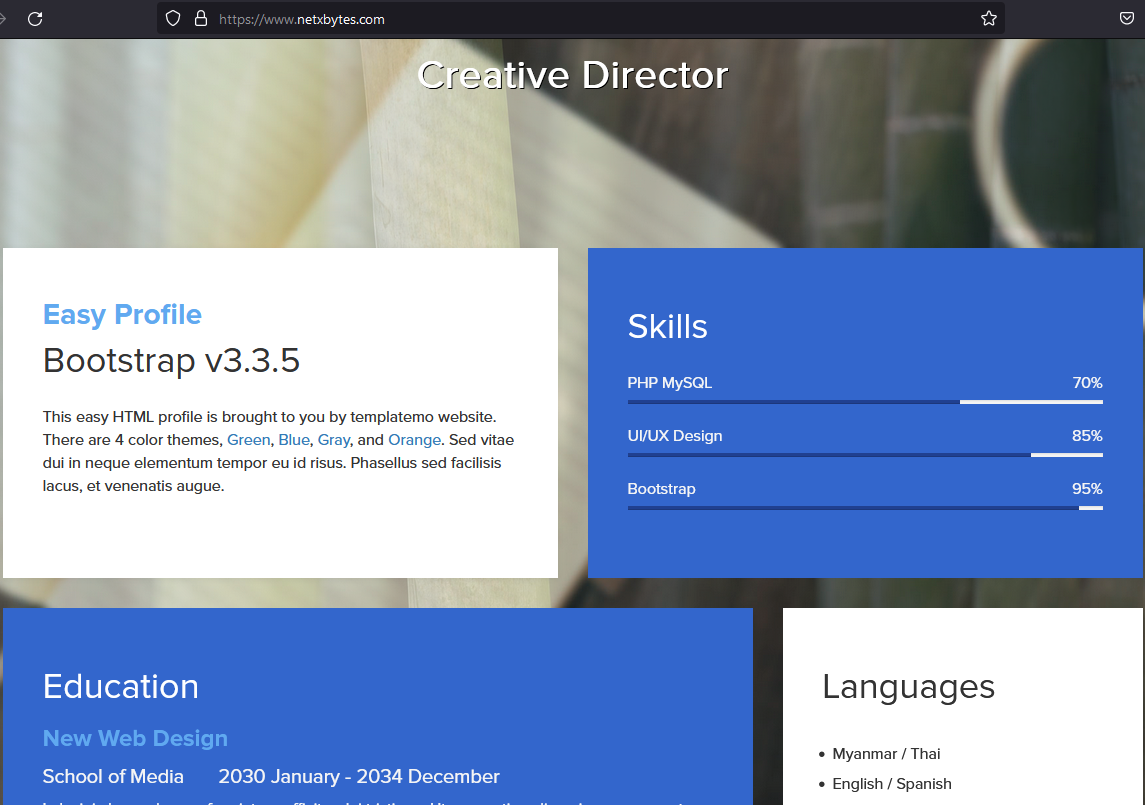Screen dimensions: 1145x805
Task: Select the Orange theme link
Action: [x=414, y=440]
